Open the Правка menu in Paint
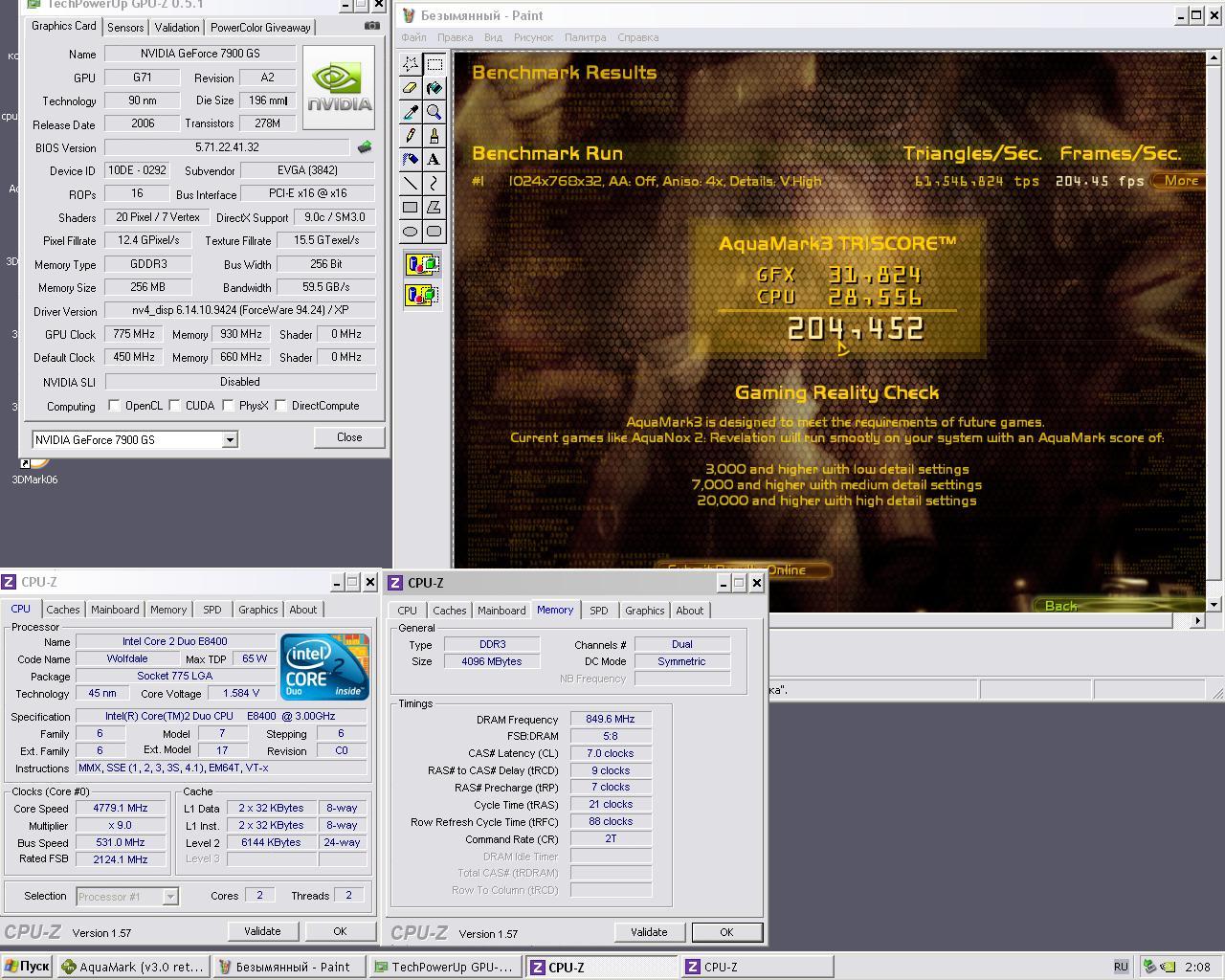Image resolution: width=1225 pixels, height=980 pixels. click(455, 37)
